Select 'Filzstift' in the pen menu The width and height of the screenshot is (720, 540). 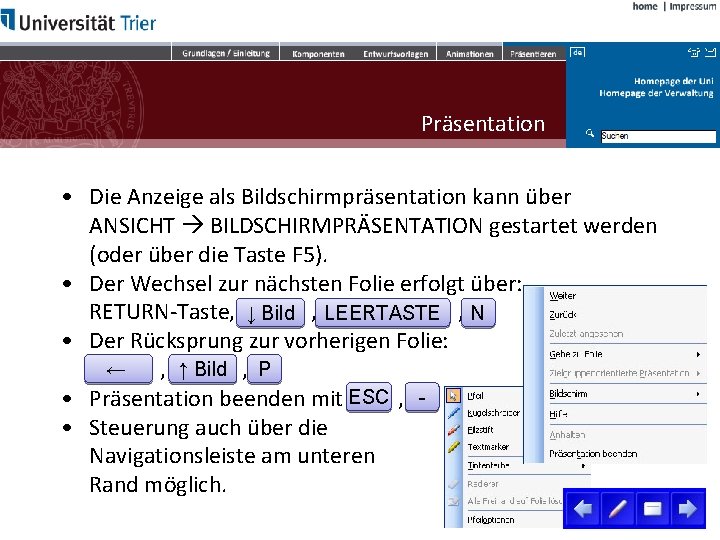[480, 430]
